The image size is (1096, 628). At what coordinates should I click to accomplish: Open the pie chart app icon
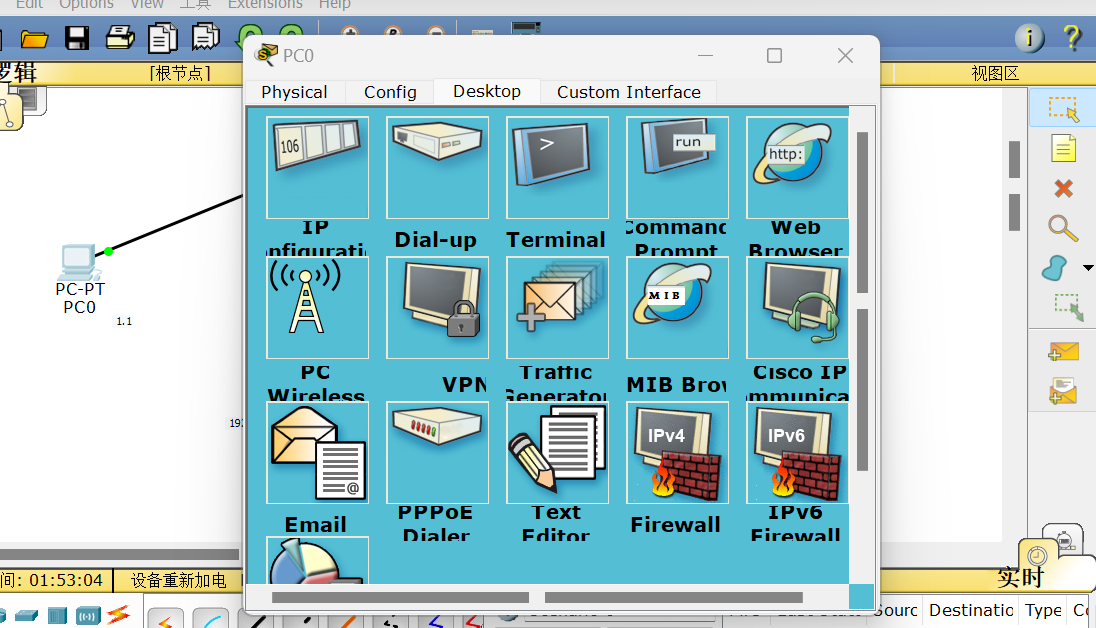pos(317,560)
